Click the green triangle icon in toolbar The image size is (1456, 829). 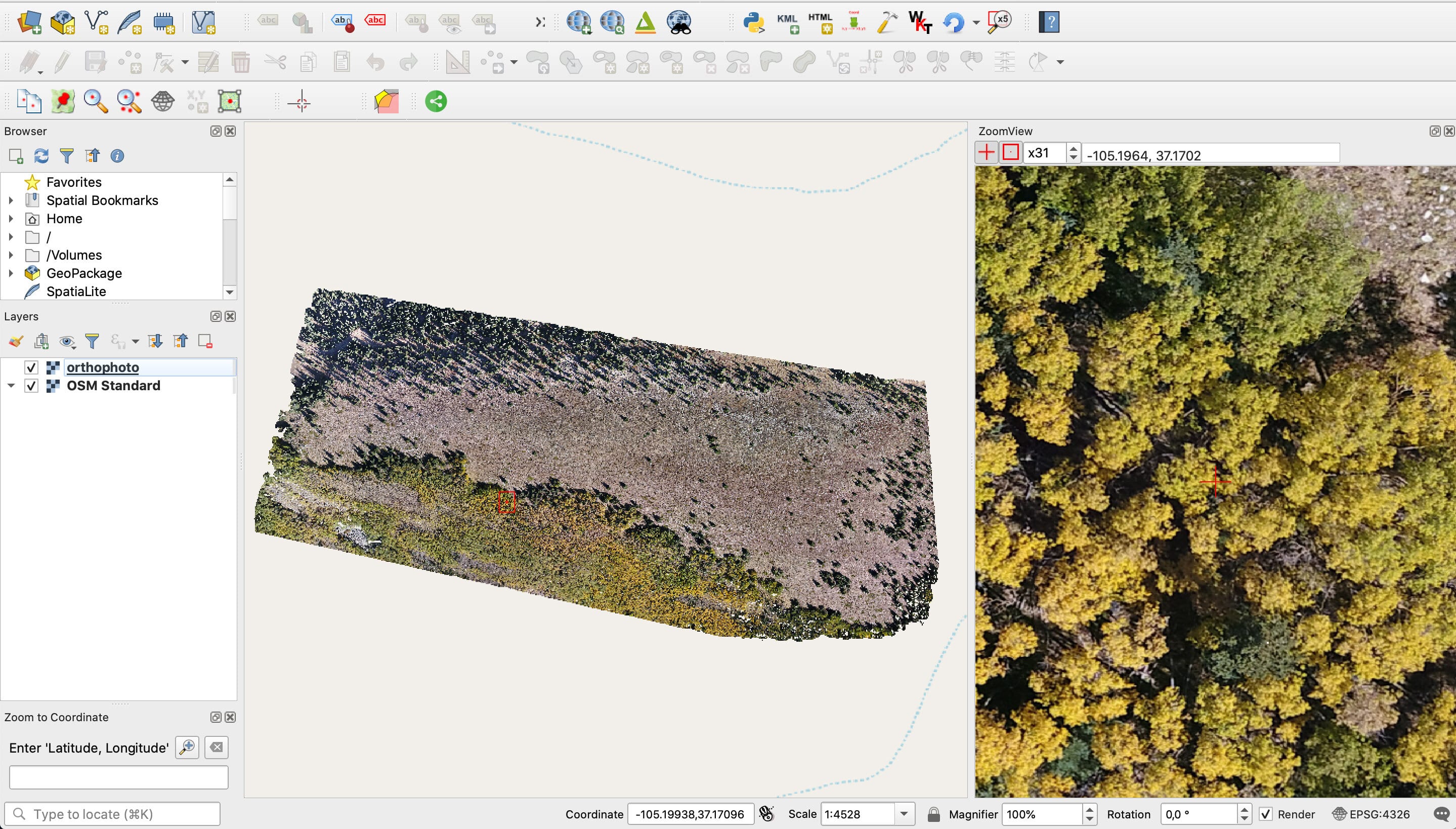(645, 22)
